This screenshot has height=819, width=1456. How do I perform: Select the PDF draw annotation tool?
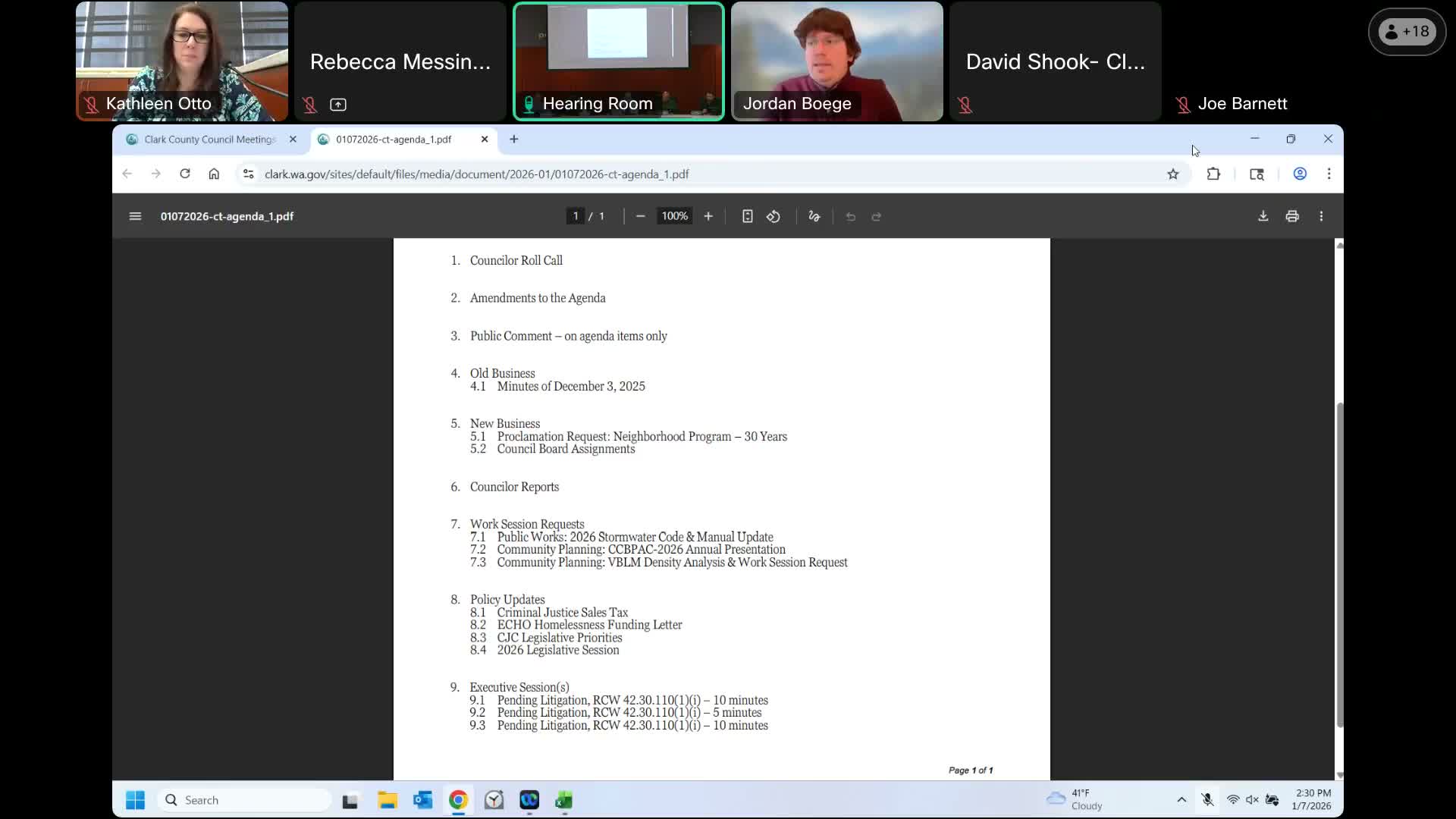click(x=814, y=216)
